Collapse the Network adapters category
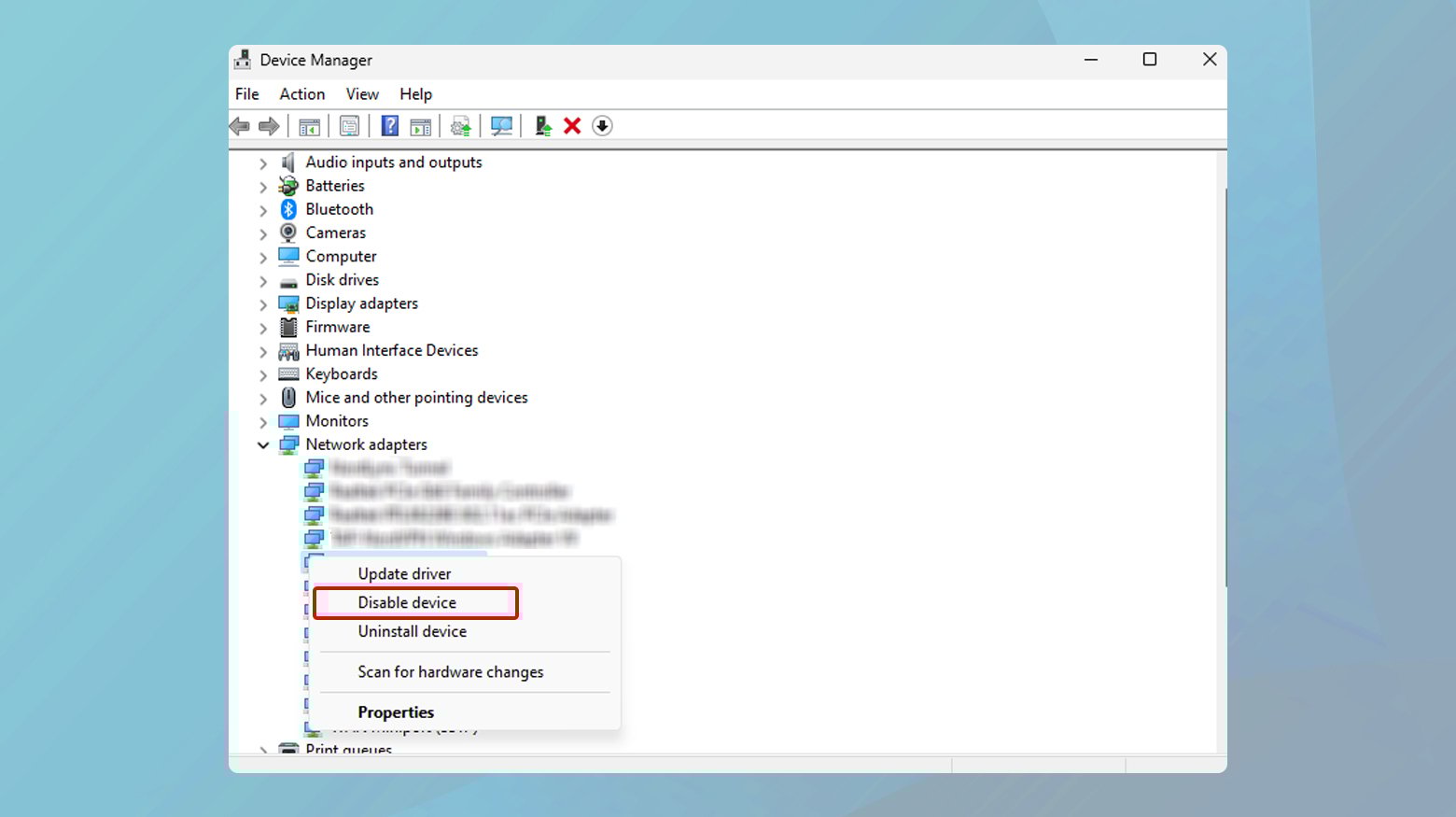This screenshot has width=1456, height=817. (x=263, y=444)
